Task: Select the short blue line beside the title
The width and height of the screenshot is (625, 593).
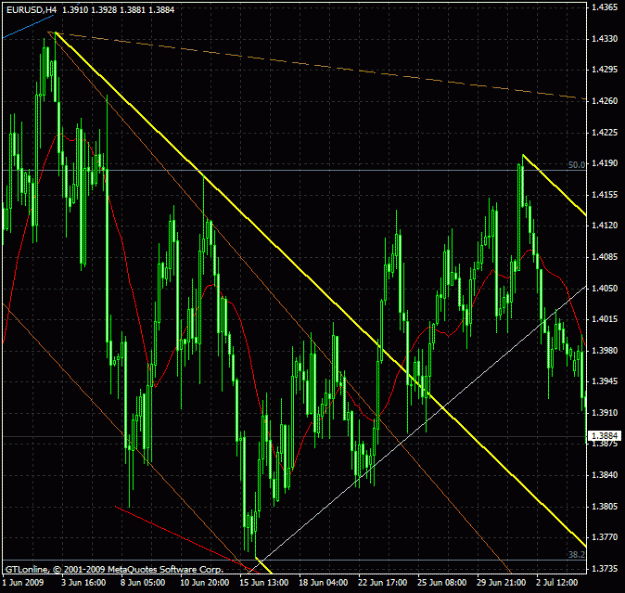Action: tap(28, 27)
